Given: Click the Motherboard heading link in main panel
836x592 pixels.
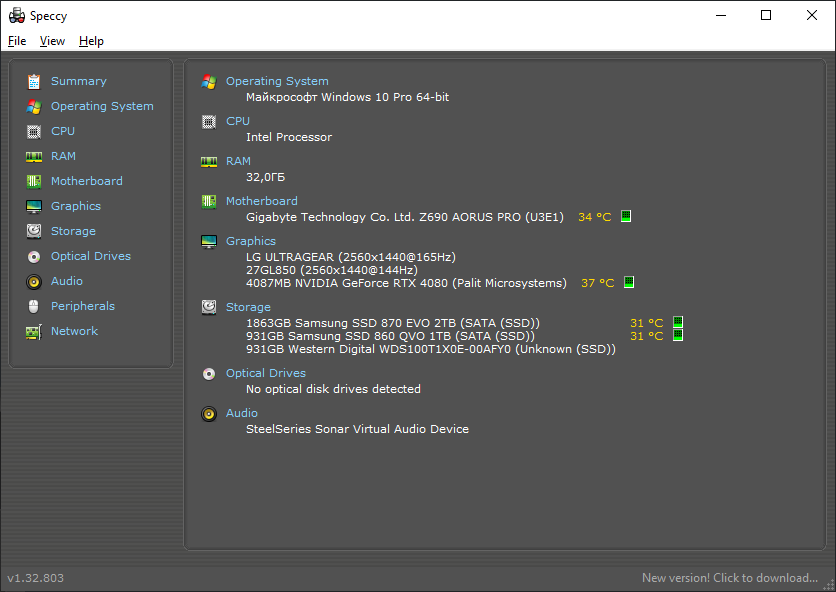Looking at the screenshot, I should click(261, 201).
